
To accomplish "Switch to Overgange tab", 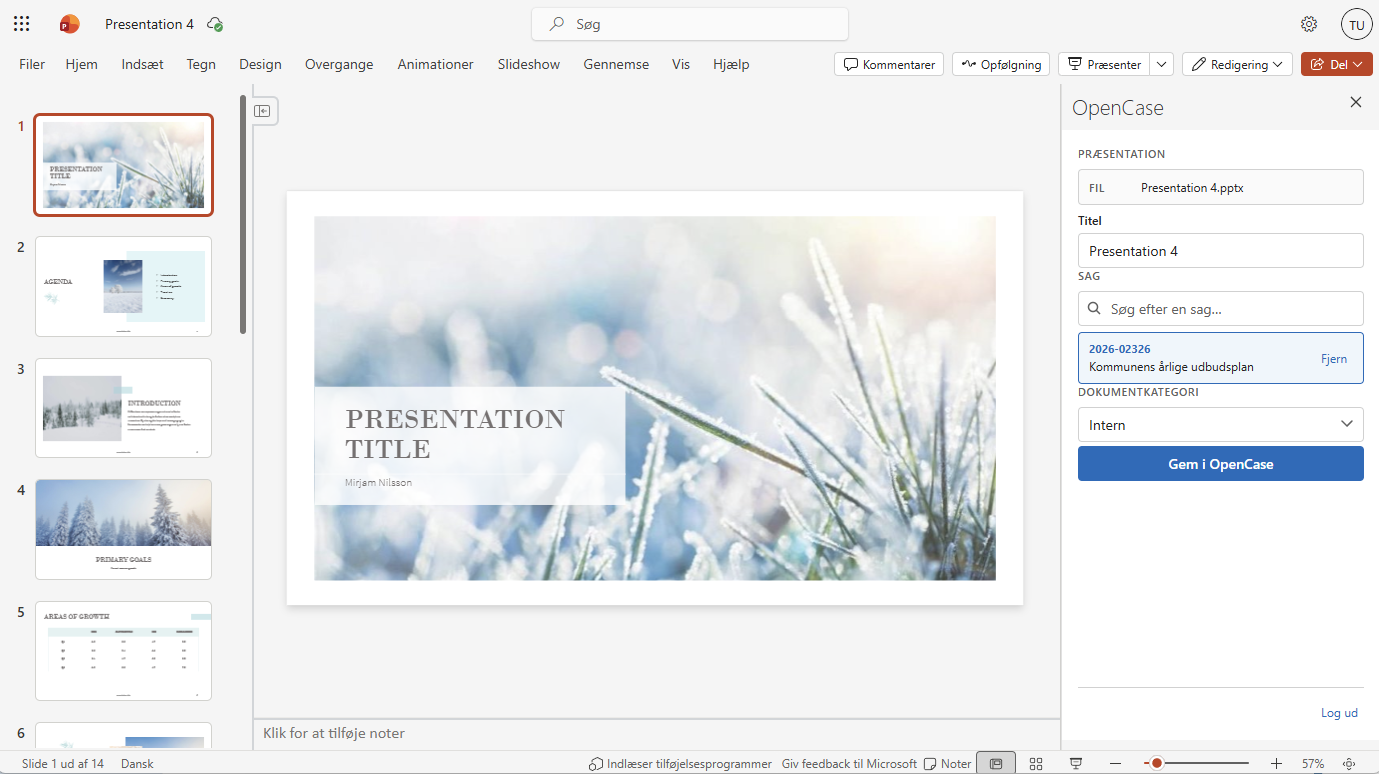I will (x=339, y=64).
